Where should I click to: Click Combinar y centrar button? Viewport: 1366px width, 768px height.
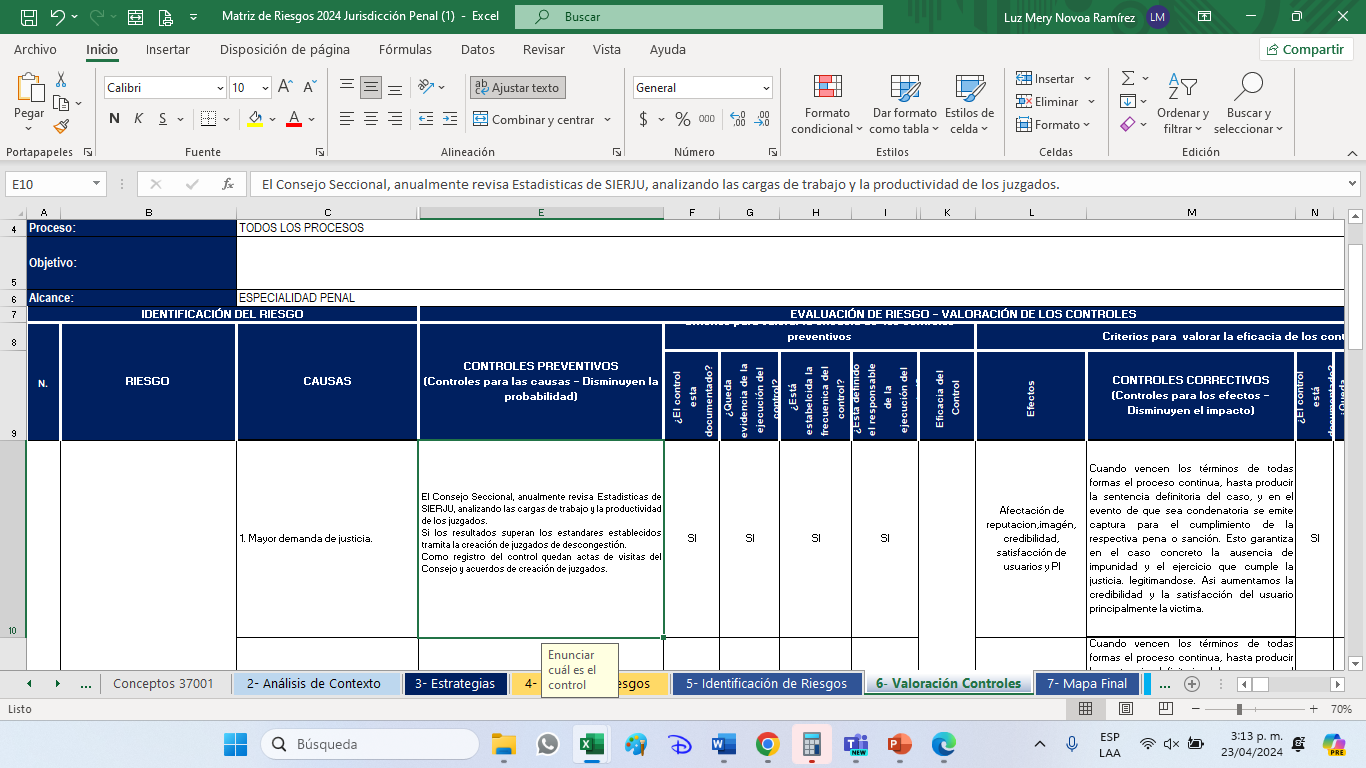click(534, 119)
